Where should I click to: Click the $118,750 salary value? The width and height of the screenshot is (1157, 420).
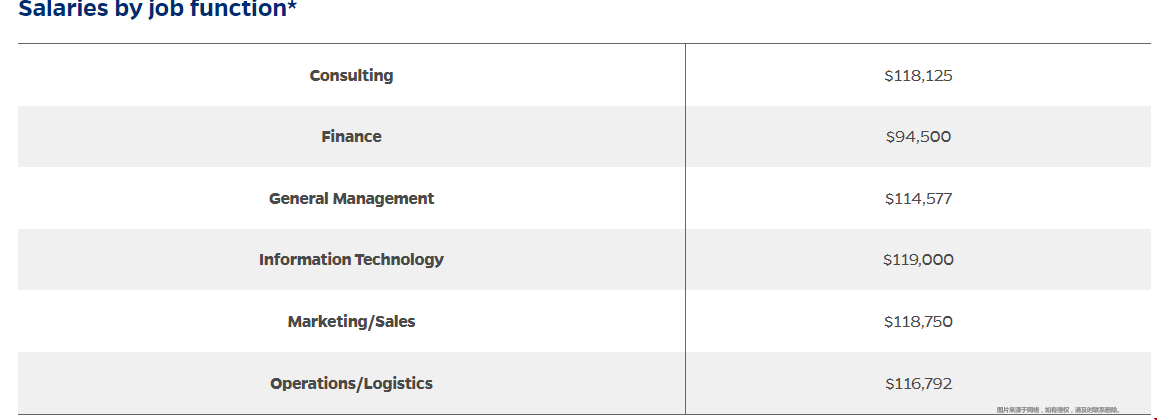pyautogui.click(x=918, y=322)
